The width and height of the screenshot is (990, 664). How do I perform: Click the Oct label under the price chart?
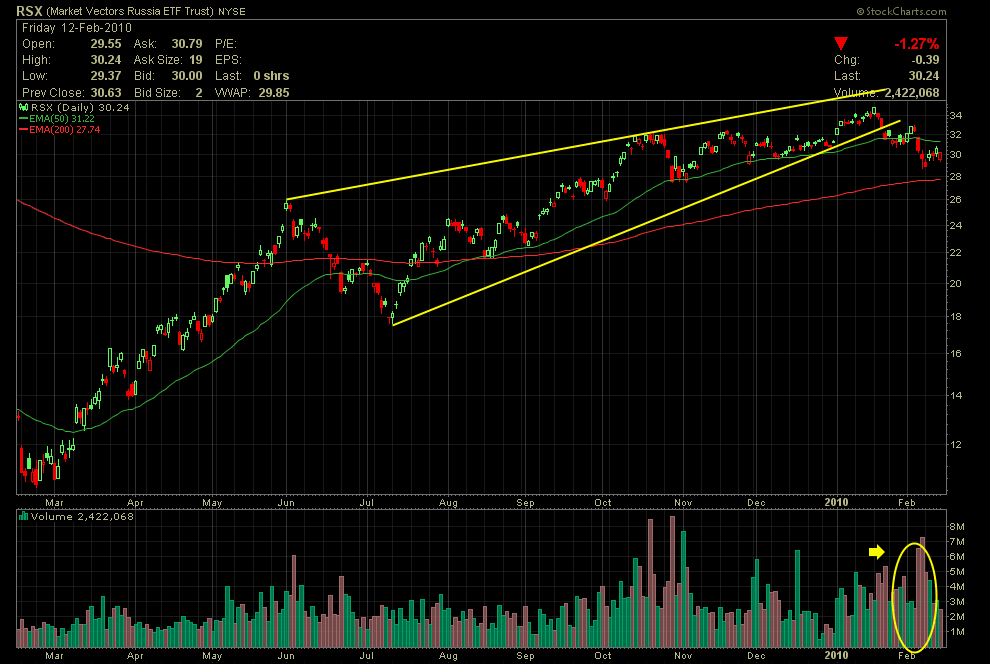click(x=603, y=502)
